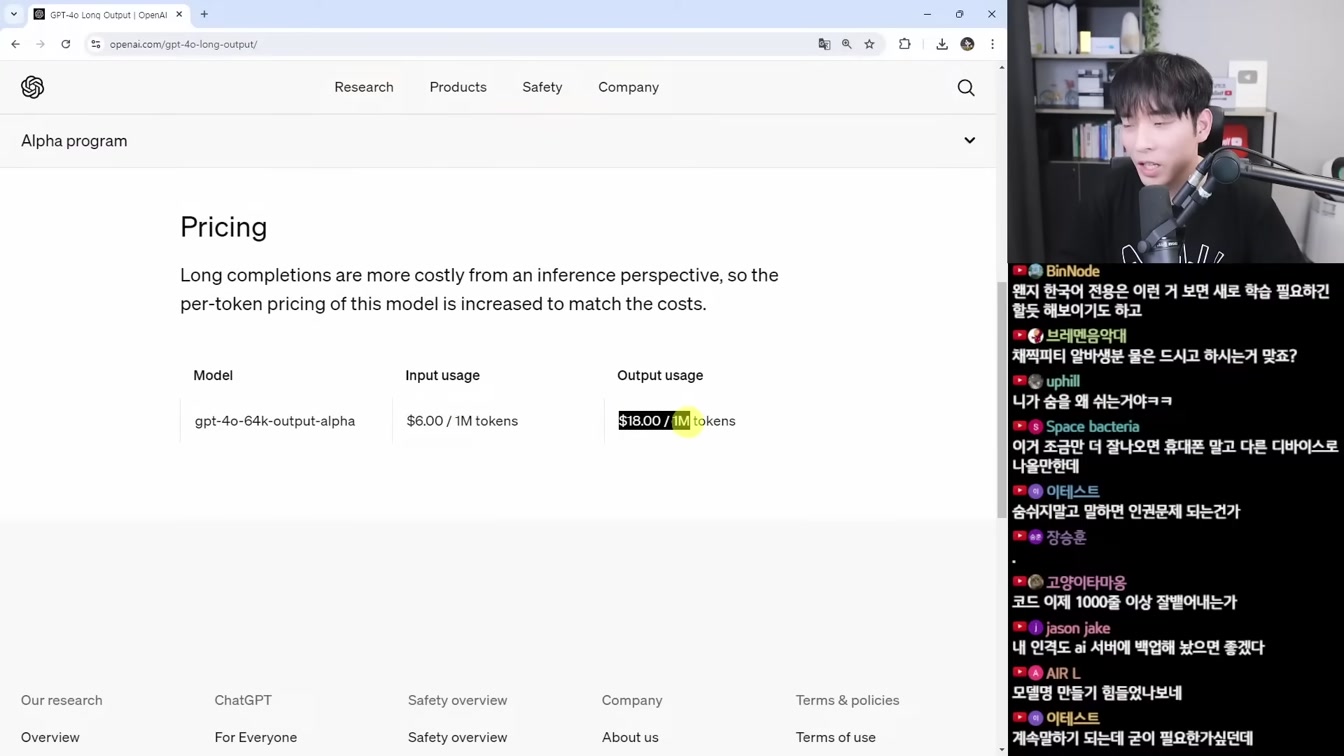Click the site information icon in address bar
1344x756 pixels.
(96, 44)
